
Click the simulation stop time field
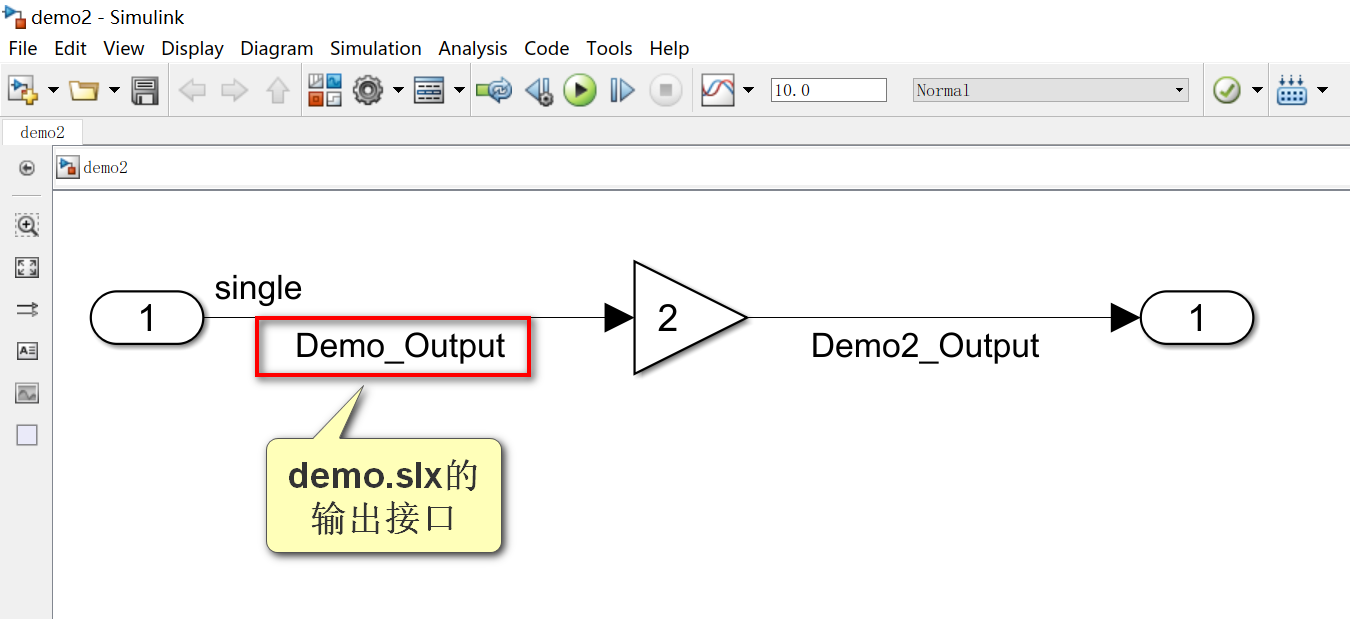pyautogui.click(x=829, y=90)
